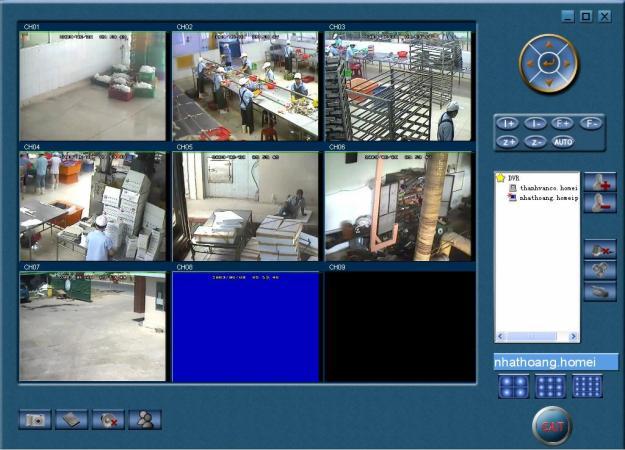The width and height of the screenshot is (625, 450).
Task: Tilt camera down with PTZ down arrow
Action: pos(549,83)
